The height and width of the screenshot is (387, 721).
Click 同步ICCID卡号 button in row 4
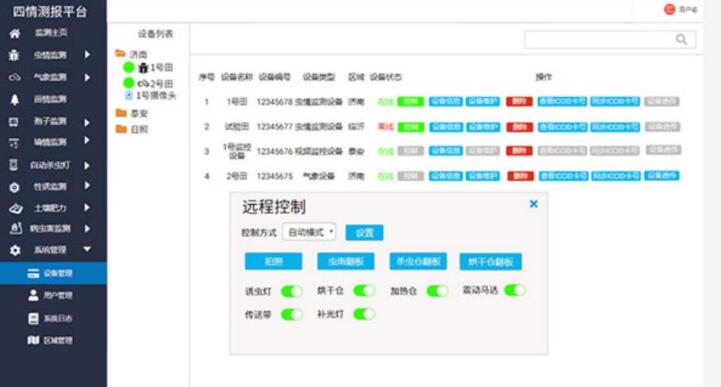coord(616,176)
